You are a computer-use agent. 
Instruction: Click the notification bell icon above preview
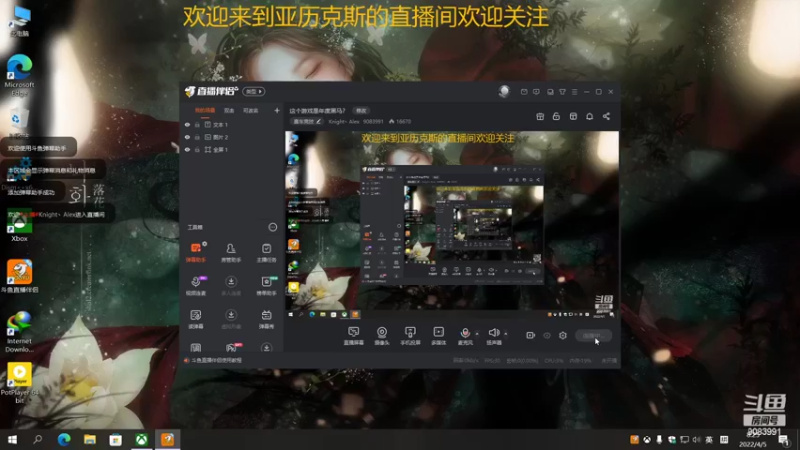pos(589,116)
